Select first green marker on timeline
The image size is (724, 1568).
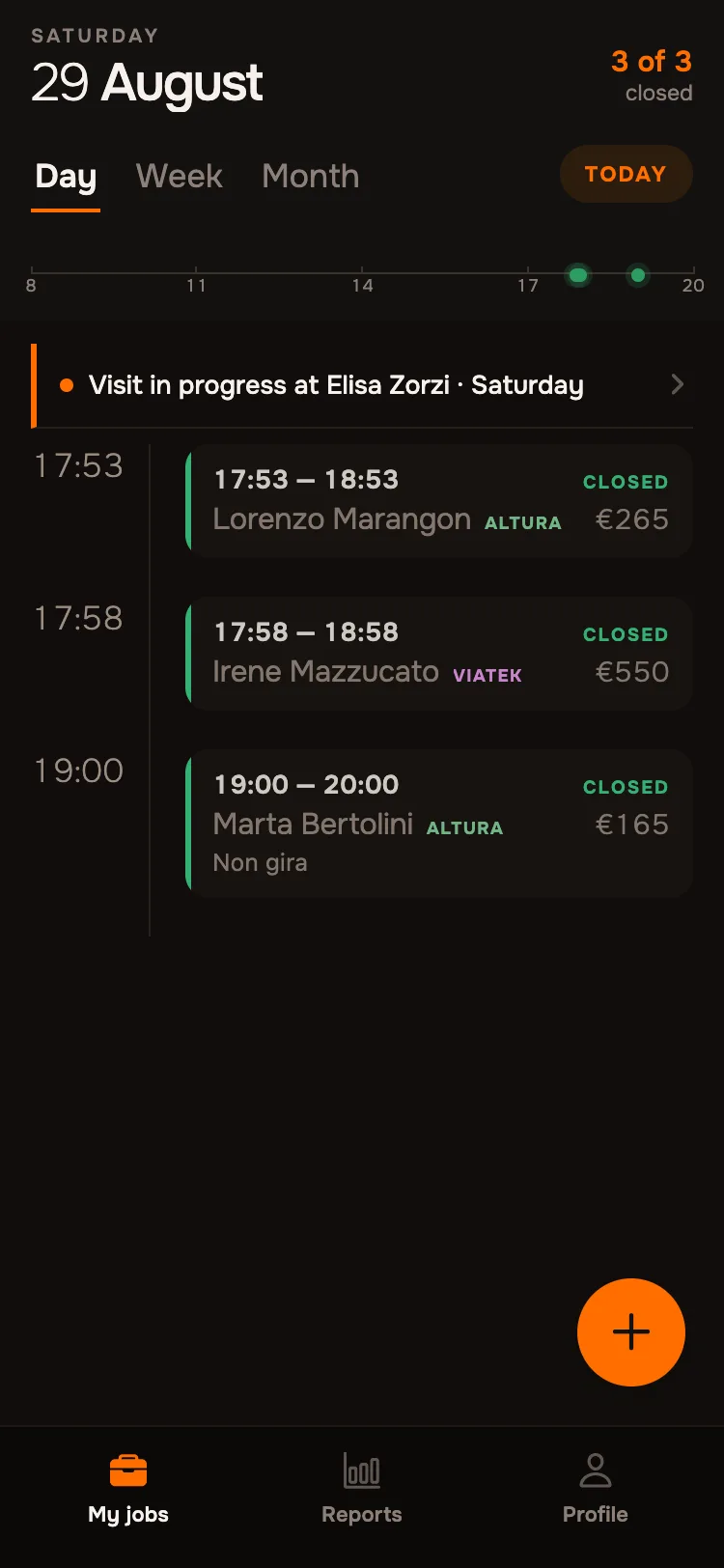point(578,275)
